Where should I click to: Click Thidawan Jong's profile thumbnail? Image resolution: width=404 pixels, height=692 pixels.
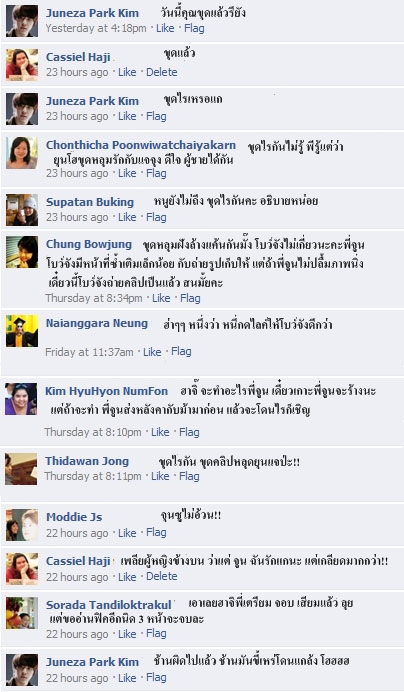(21, 469)
